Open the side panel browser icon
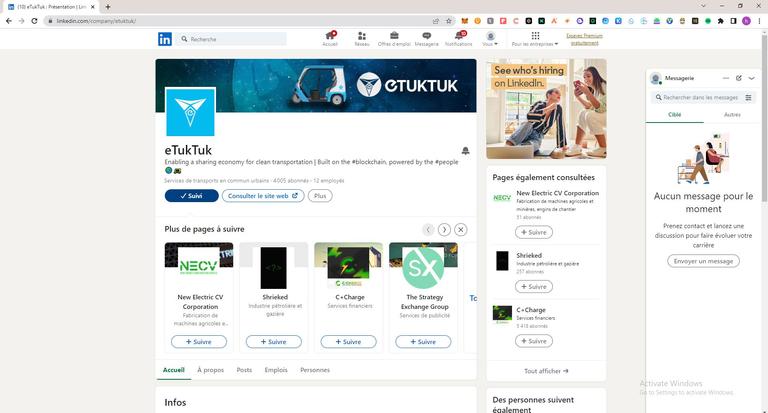Screen dimensions: 768x413 coord(733,21)
